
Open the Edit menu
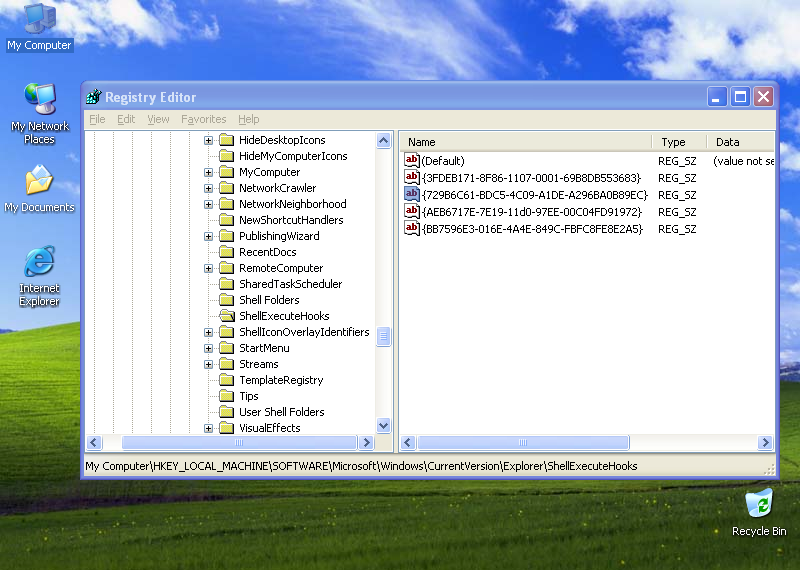tap(126, 119)
